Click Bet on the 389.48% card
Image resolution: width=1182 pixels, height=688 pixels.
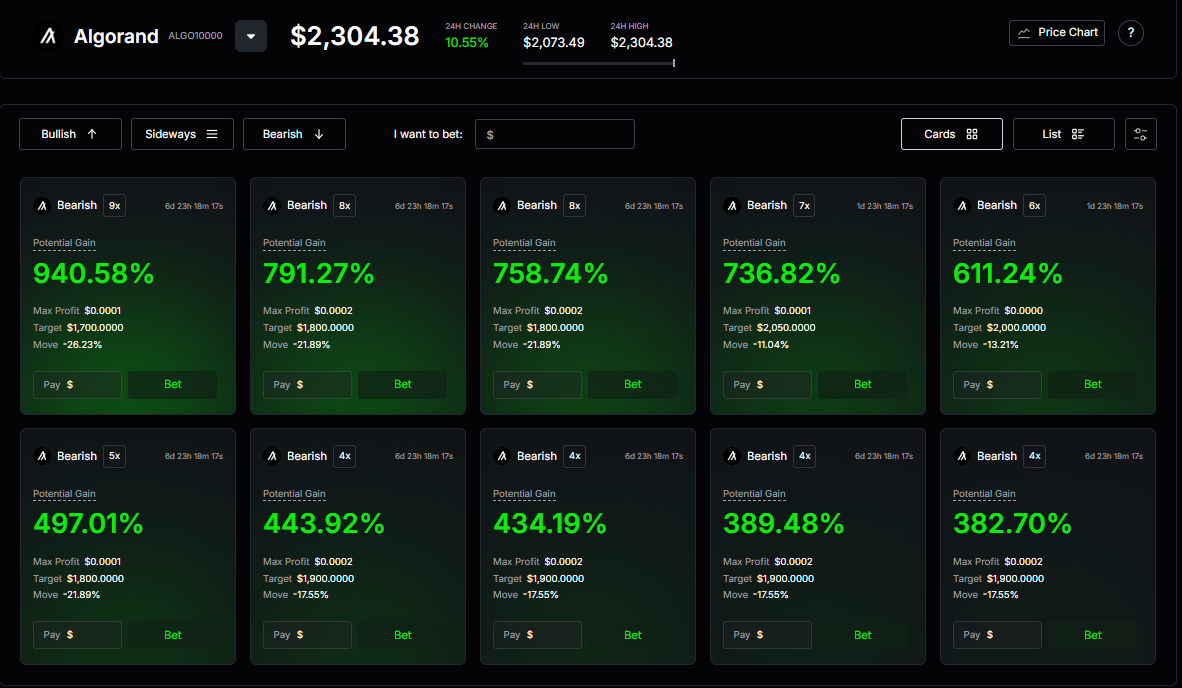click(862, 635)
